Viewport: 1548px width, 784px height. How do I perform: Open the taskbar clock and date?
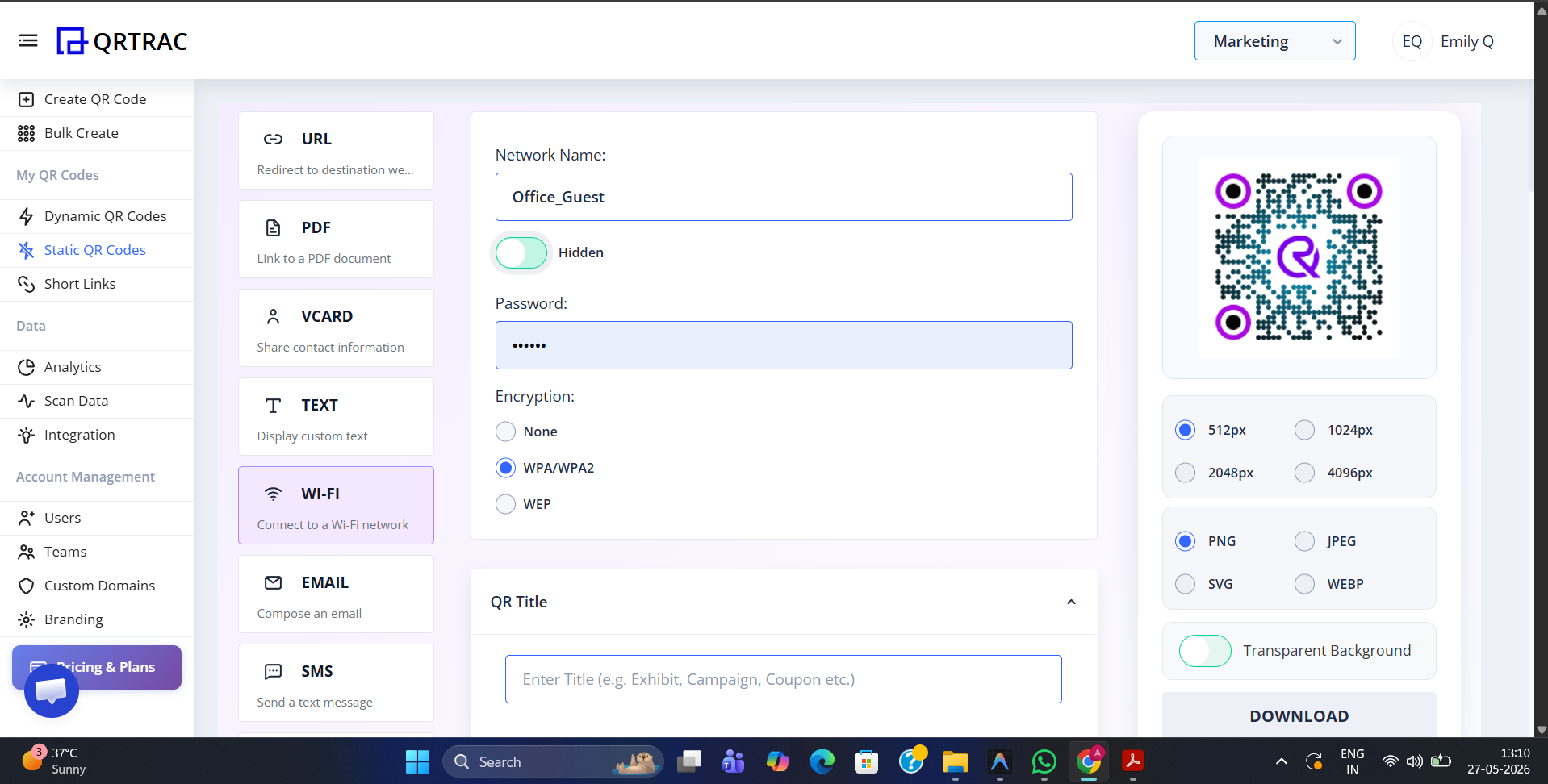(x=1498, y=761)
